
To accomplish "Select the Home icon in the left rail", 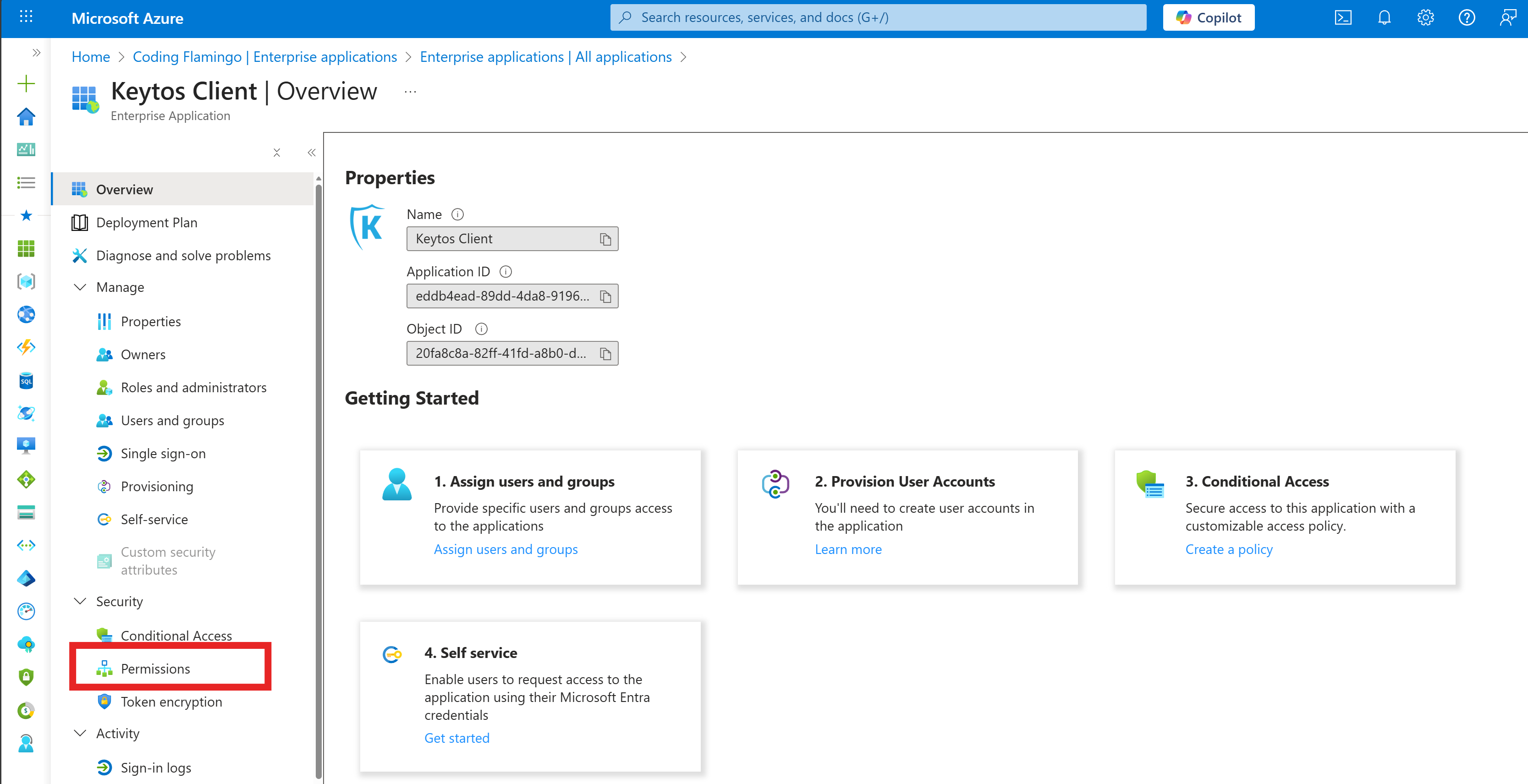I will [x=26, y=117].
